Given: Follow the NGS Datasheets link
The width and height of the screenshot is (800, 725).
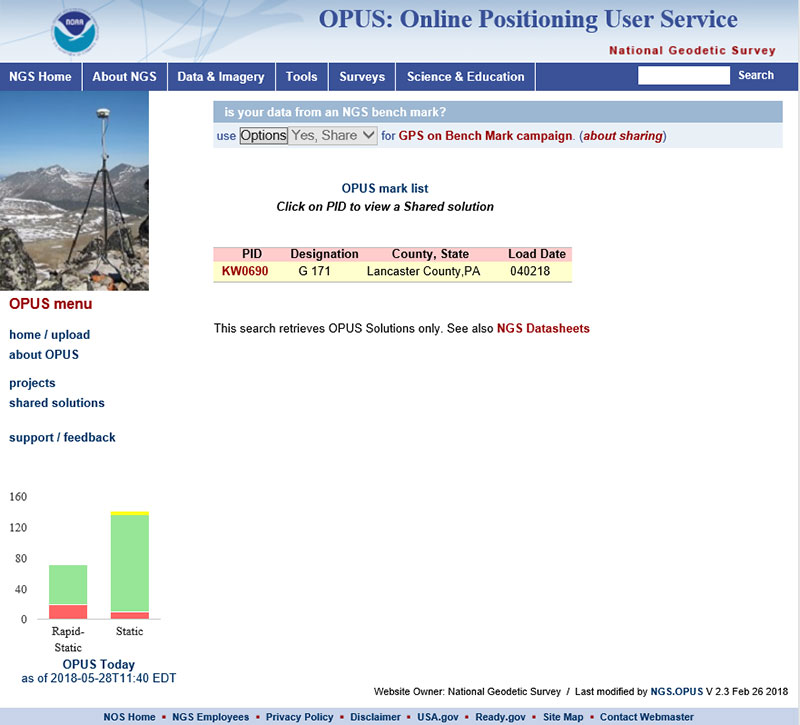Looking at the screenshot, I should [543, 328].
